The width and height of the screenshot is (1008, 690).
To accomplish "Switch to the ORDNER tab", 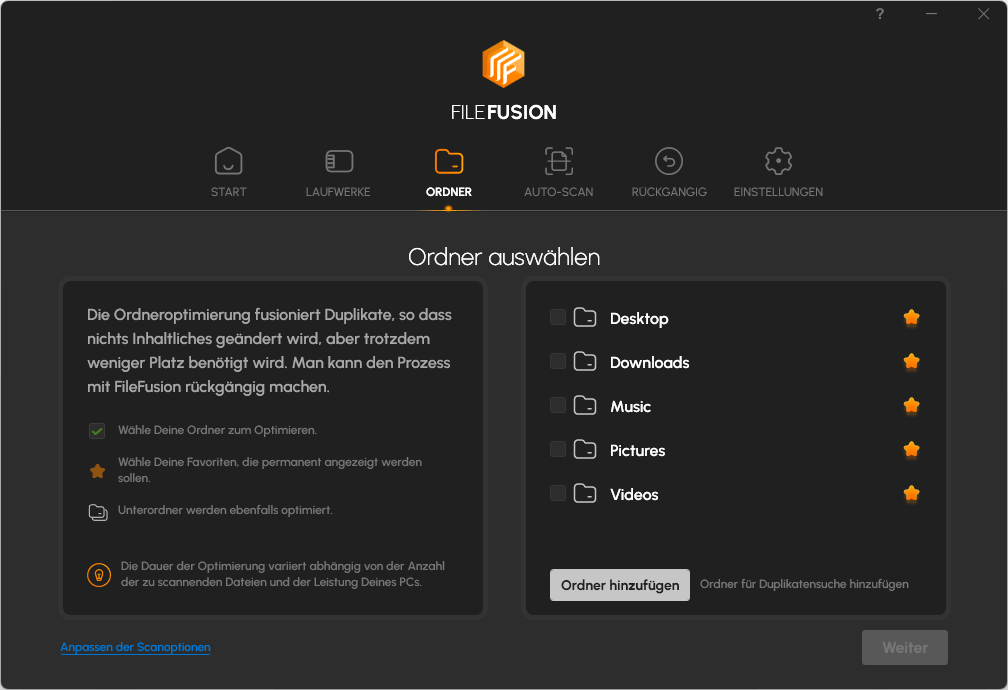I will pyautogui.click(x=448, y=175).
